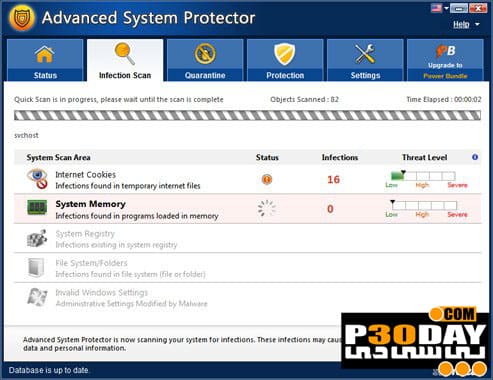
Task: Click the PB Power Bundle logo
Action: (x=445, y=51)
